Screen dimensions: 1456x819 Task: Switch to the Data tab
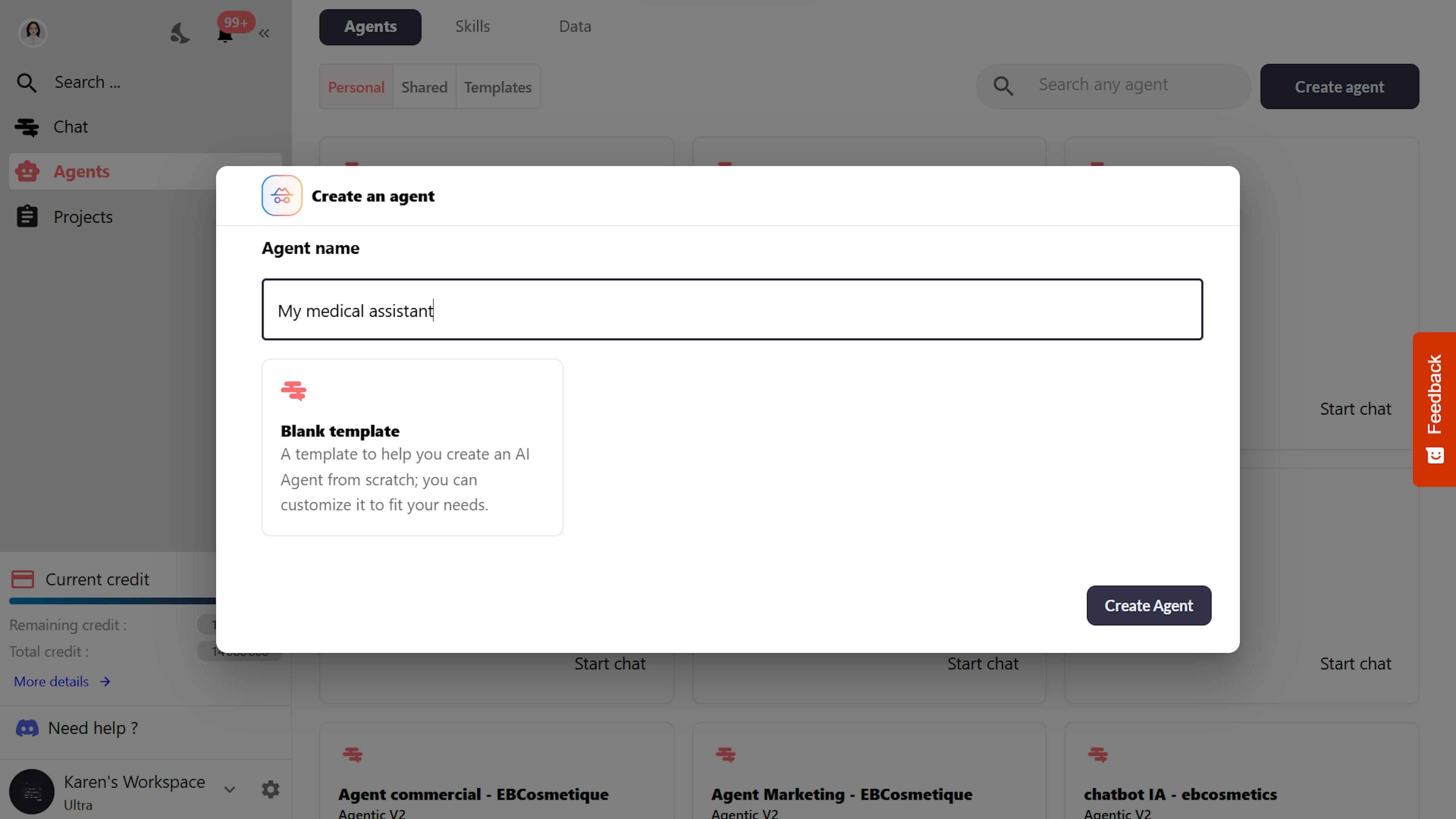click(575, 27)
